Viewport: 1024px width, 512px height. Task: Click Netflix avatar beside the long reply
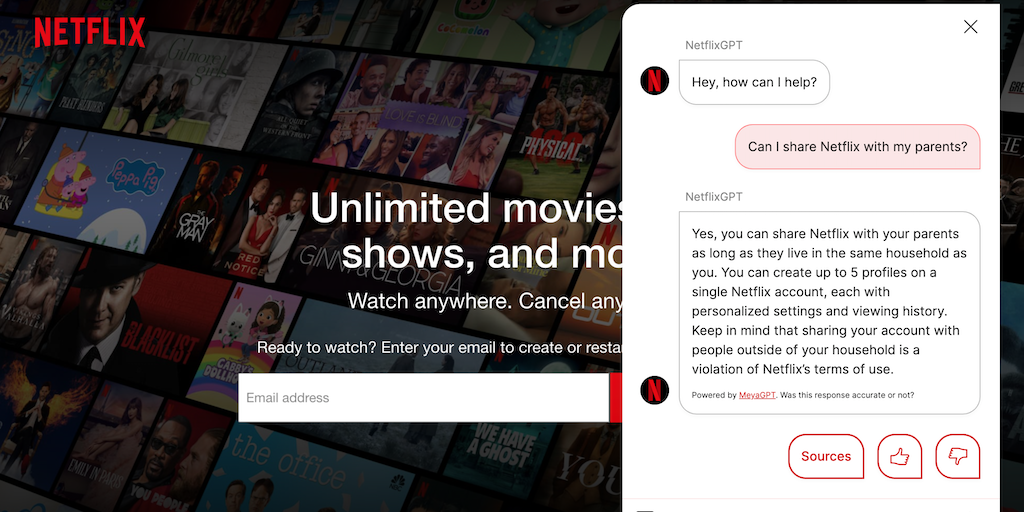(654, 390)
